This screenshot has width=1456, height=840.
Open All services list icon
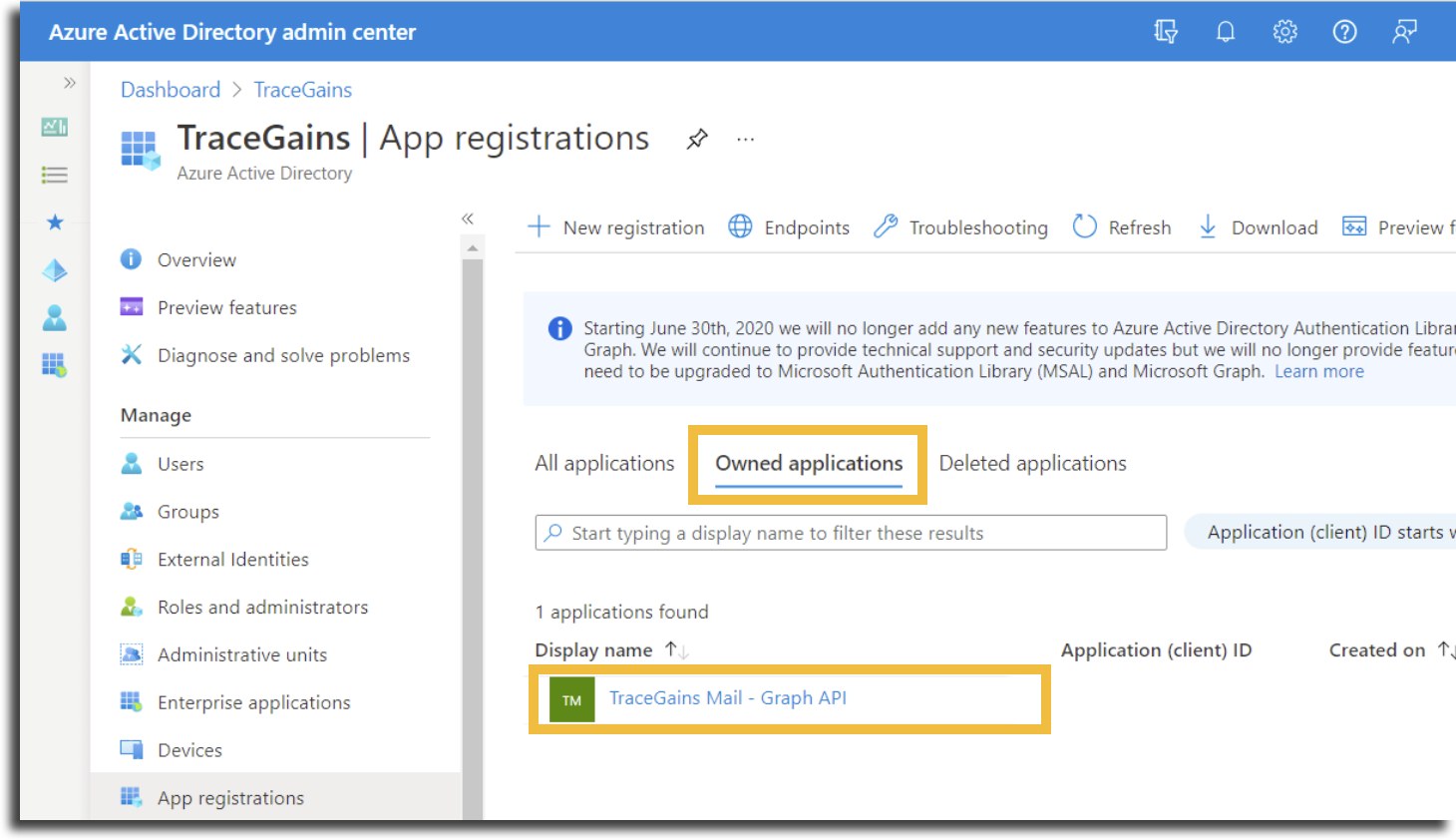pyautogui.click(x=55, y=175)
